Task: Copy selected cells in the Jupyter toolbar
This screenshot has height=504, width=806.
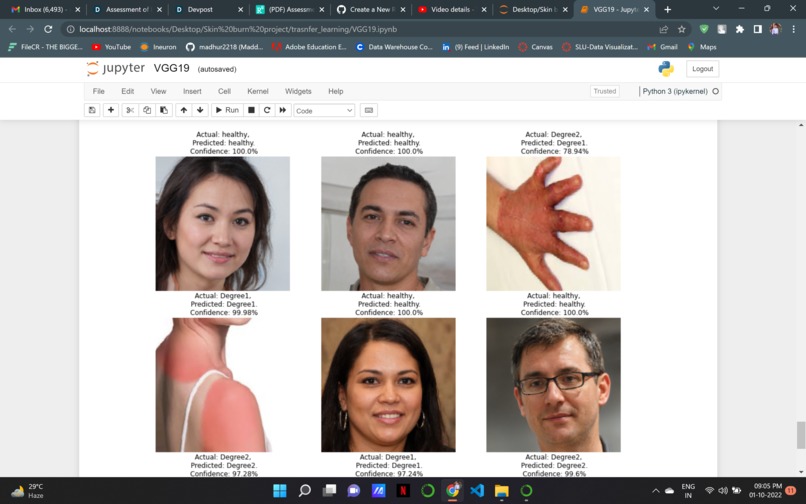Action: tap(147, 110)
